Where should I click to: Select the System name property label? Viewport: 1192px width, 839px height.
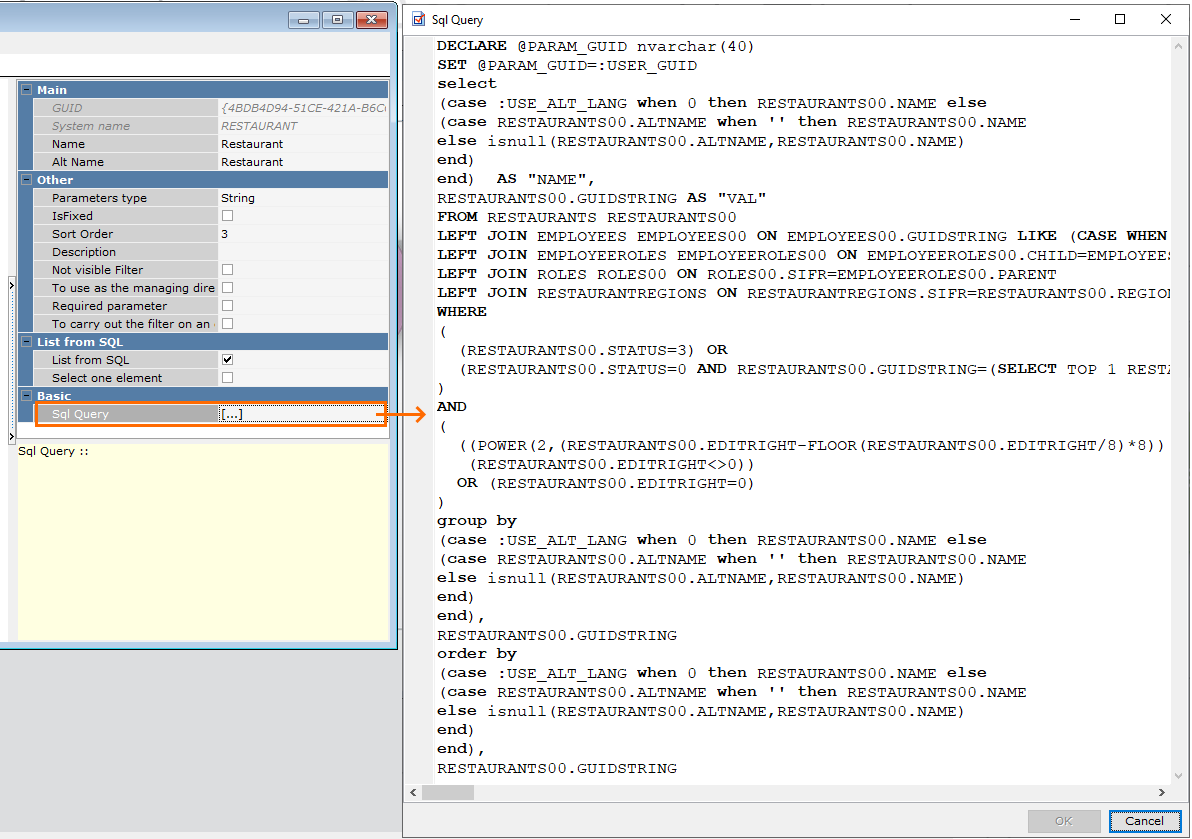[x=125, y=126]
